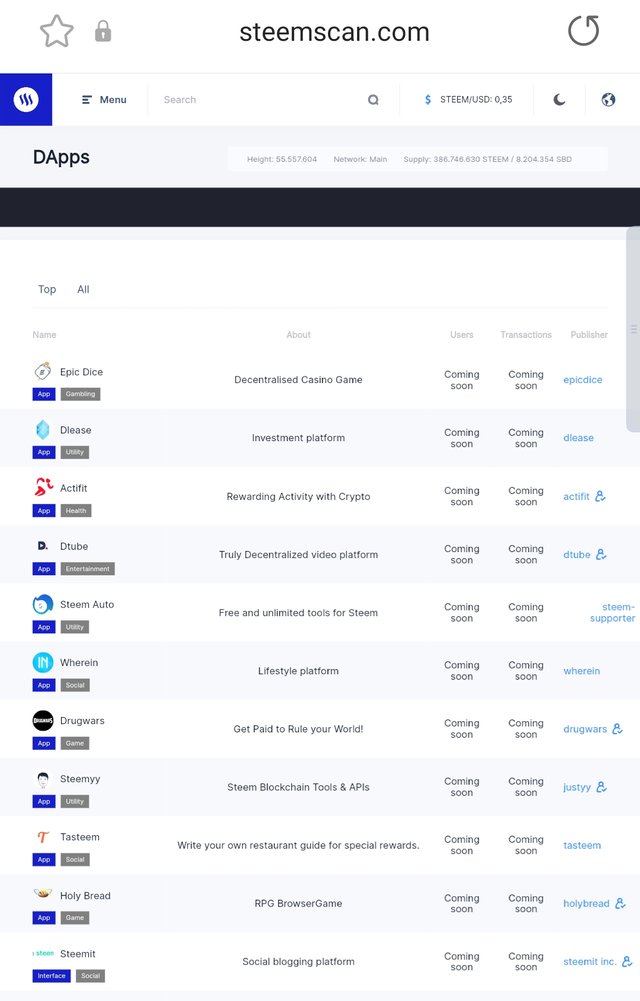Toggle dark mode with moon icon
This screenshot has width=640, height=1001.
pos(559,100)
